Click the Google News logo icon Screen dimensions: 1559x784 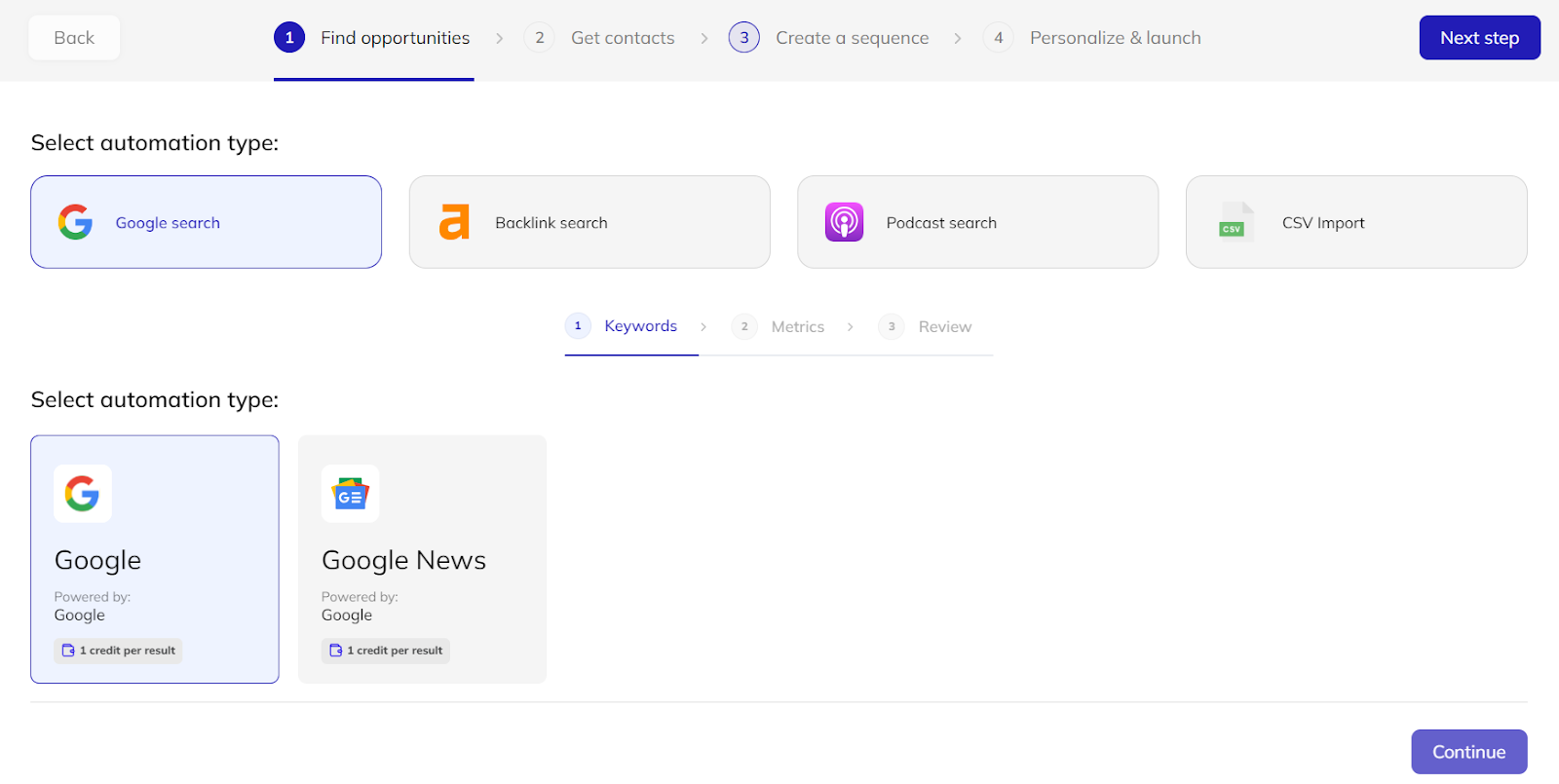(351, 494)
